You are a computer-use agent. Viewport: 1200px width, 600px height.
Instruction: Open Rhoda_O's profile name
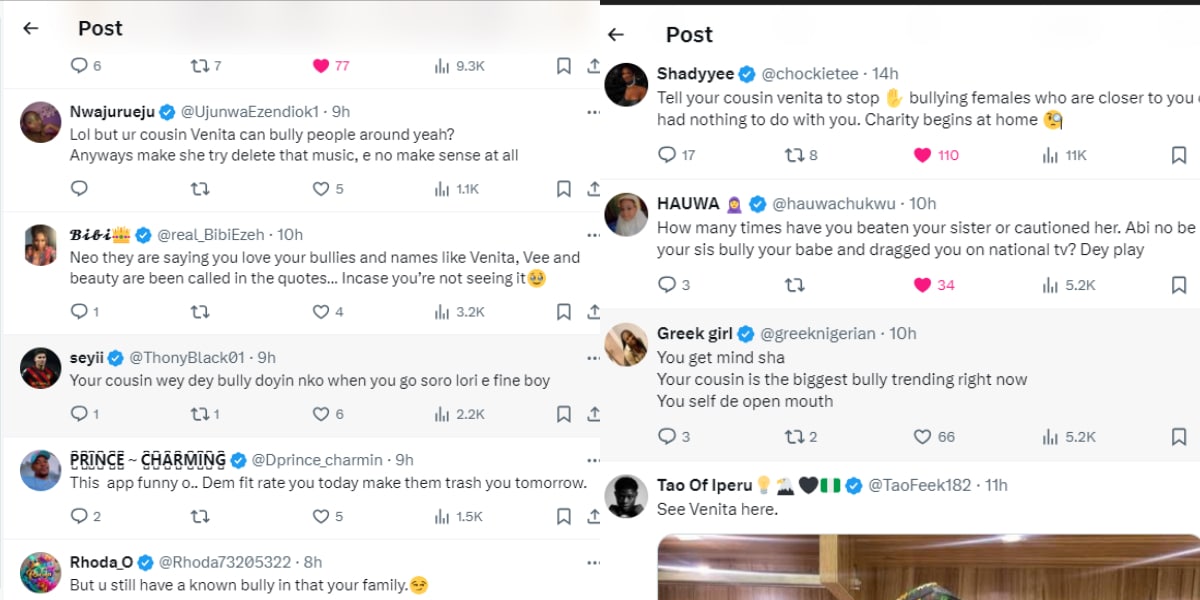100,562
